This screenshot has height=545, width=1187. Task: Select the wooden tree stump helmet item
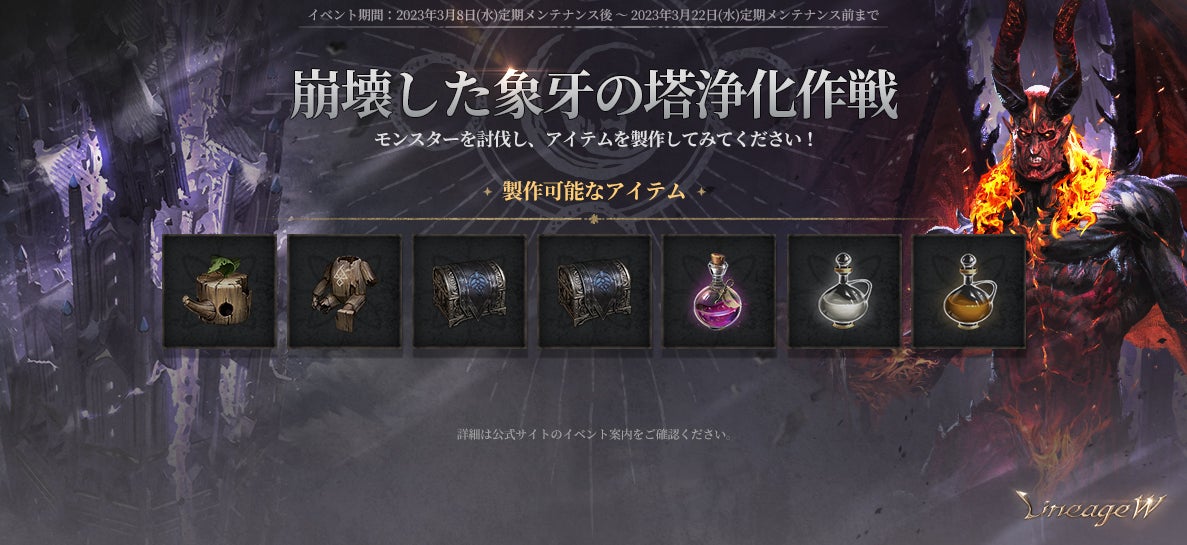pos(220,291)
